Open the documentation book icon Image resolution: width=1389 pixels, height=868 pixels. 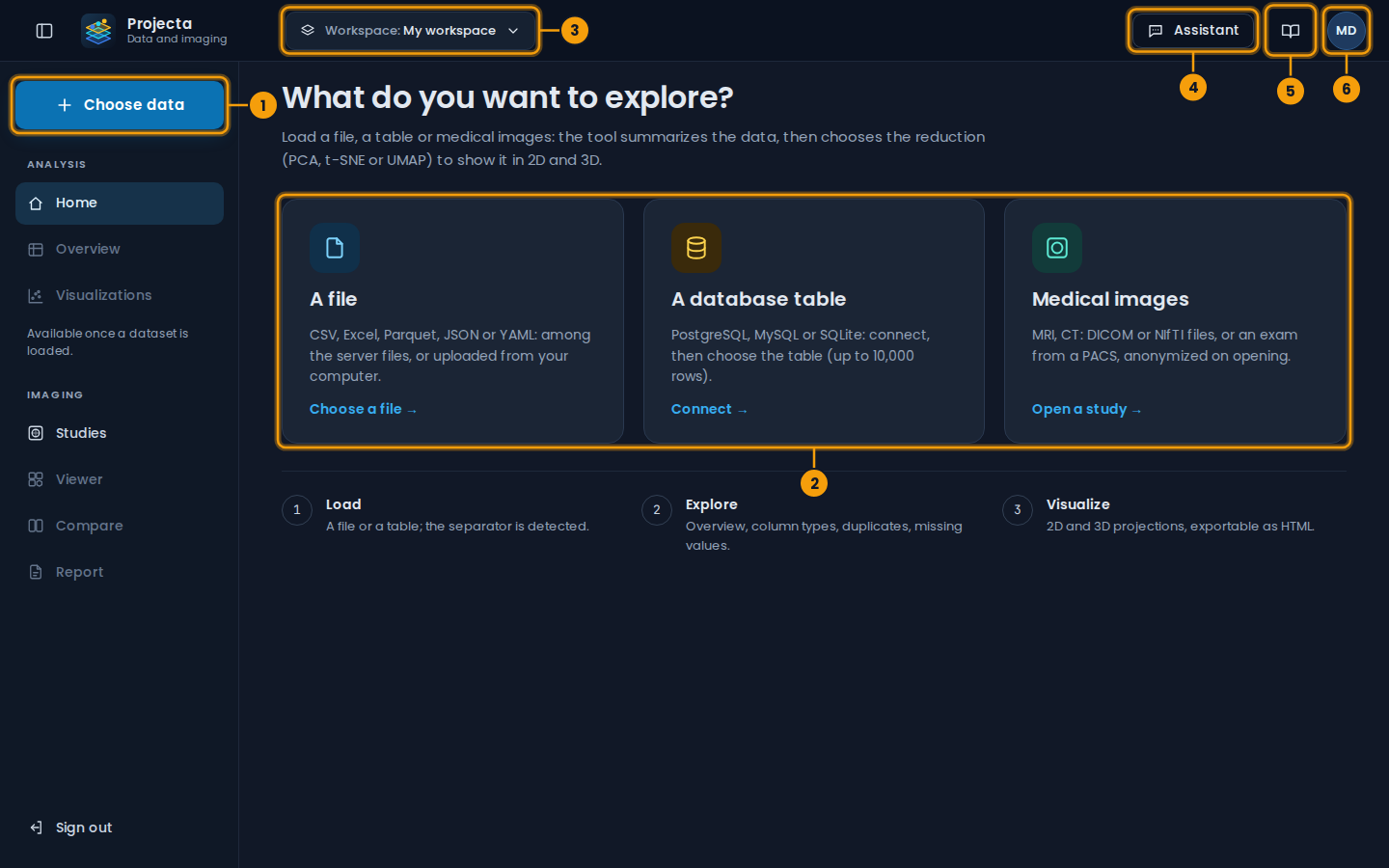pyautogui.click(x=1291, y=31)
